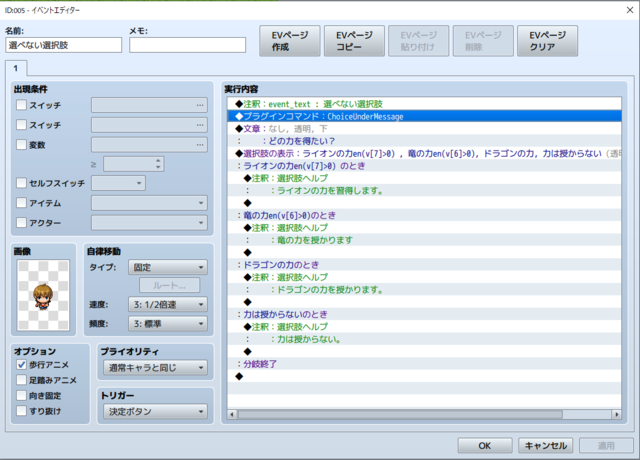Focus the メモ input field
Screen dimensions: 640x460
click(x=187, y=45)
